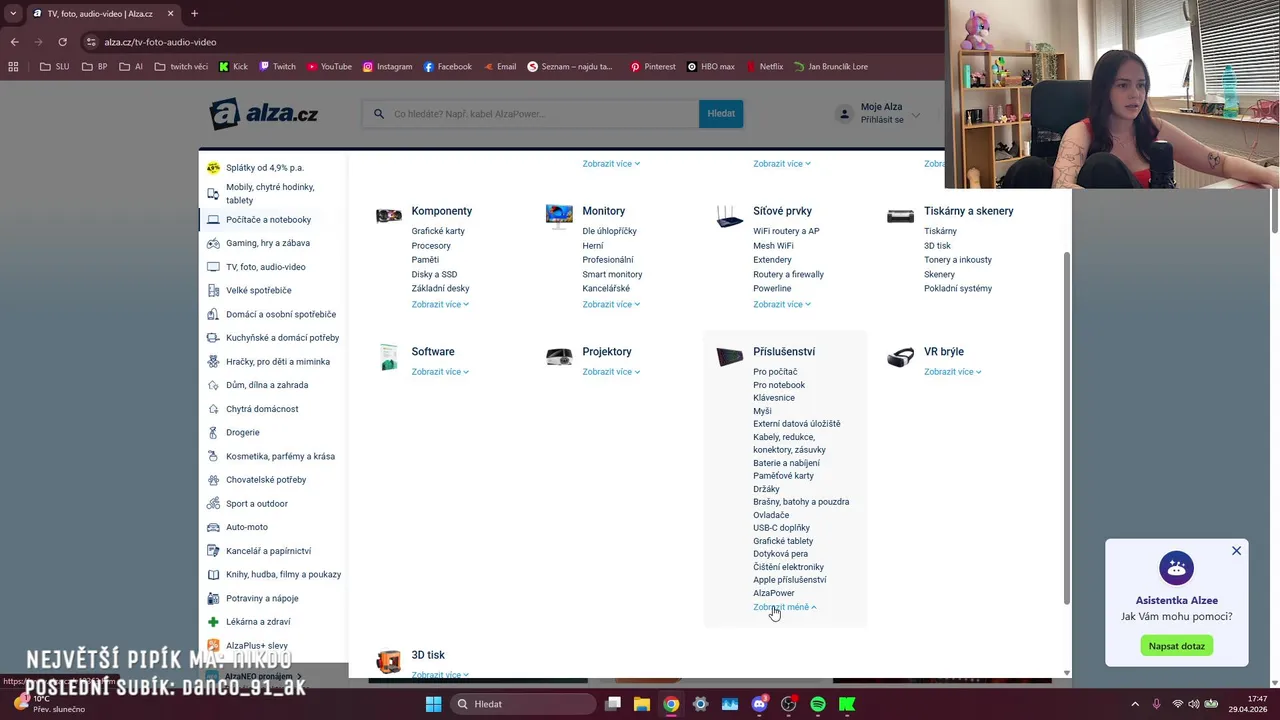Open a new browser tab with plus

pos(194,14)
